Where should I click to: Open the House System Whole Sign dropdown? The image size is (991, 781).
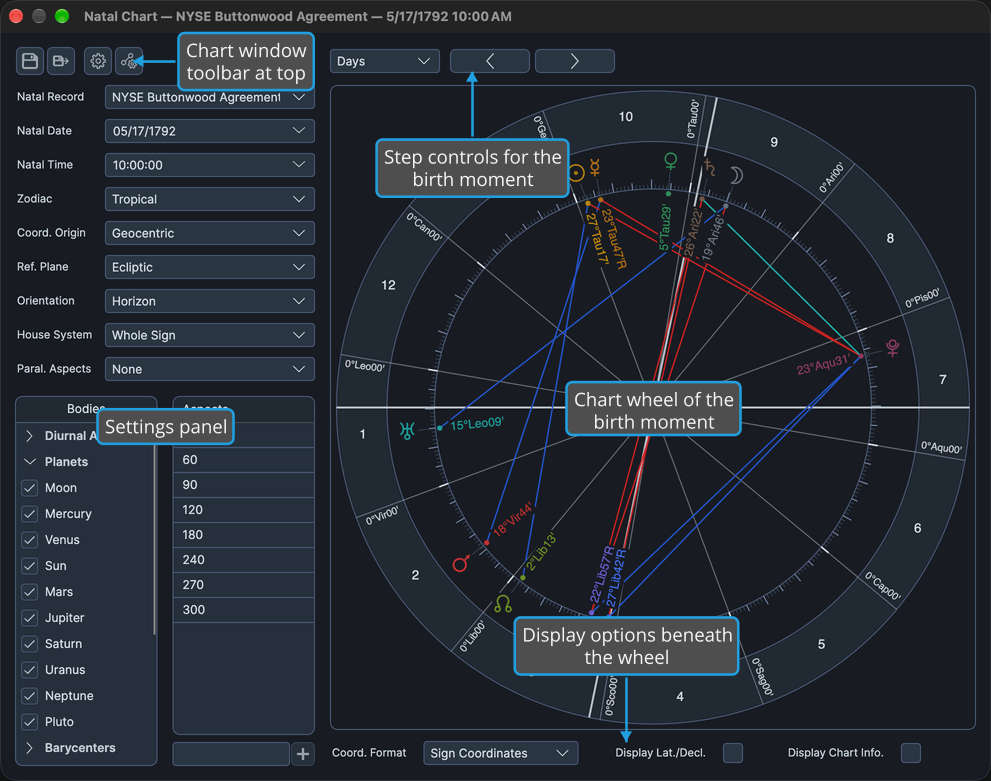pyautogui.click(x=210, y=335)
